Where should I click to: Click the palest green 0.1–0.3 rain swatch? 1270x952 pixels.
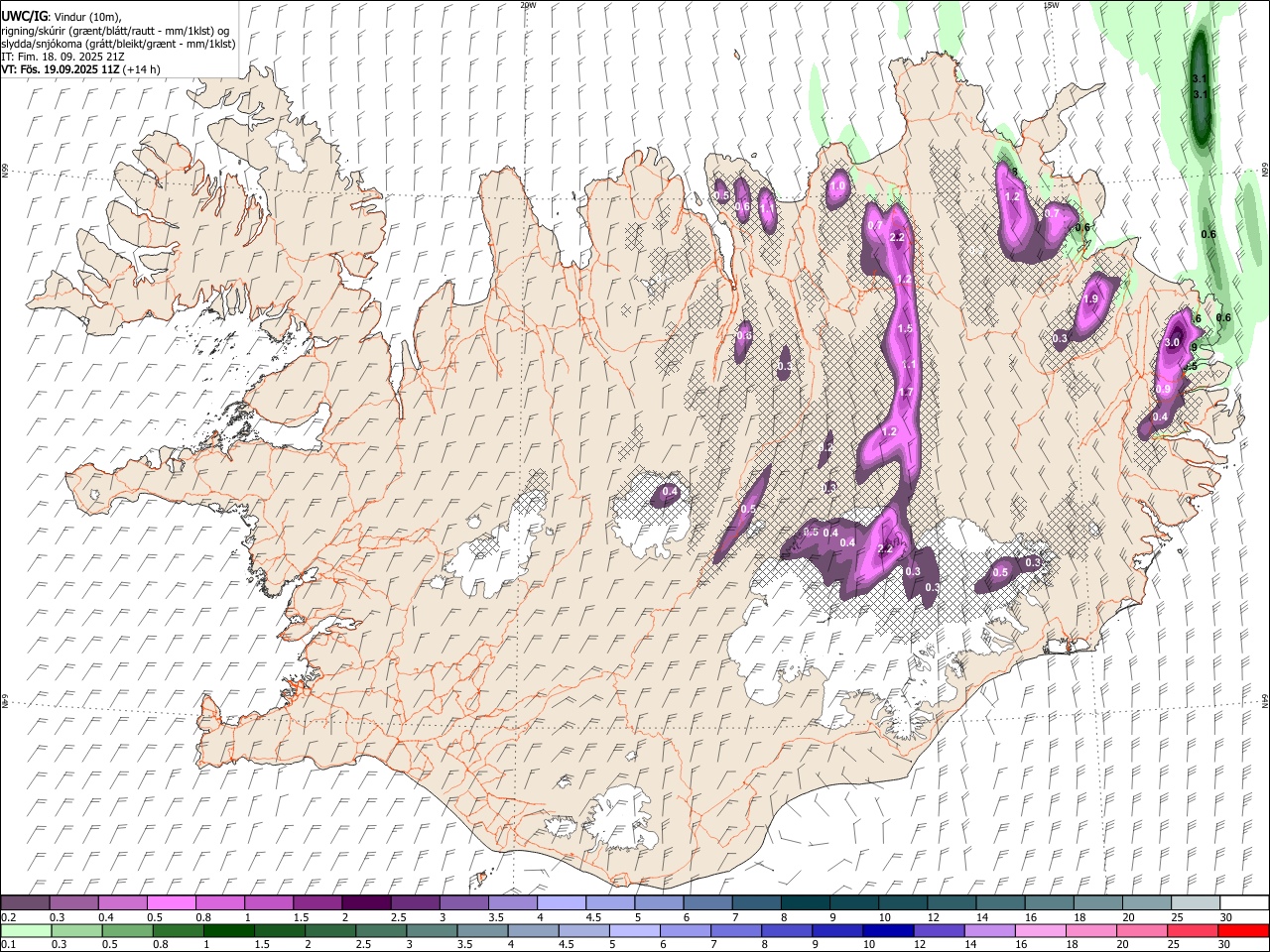[27, 930]
